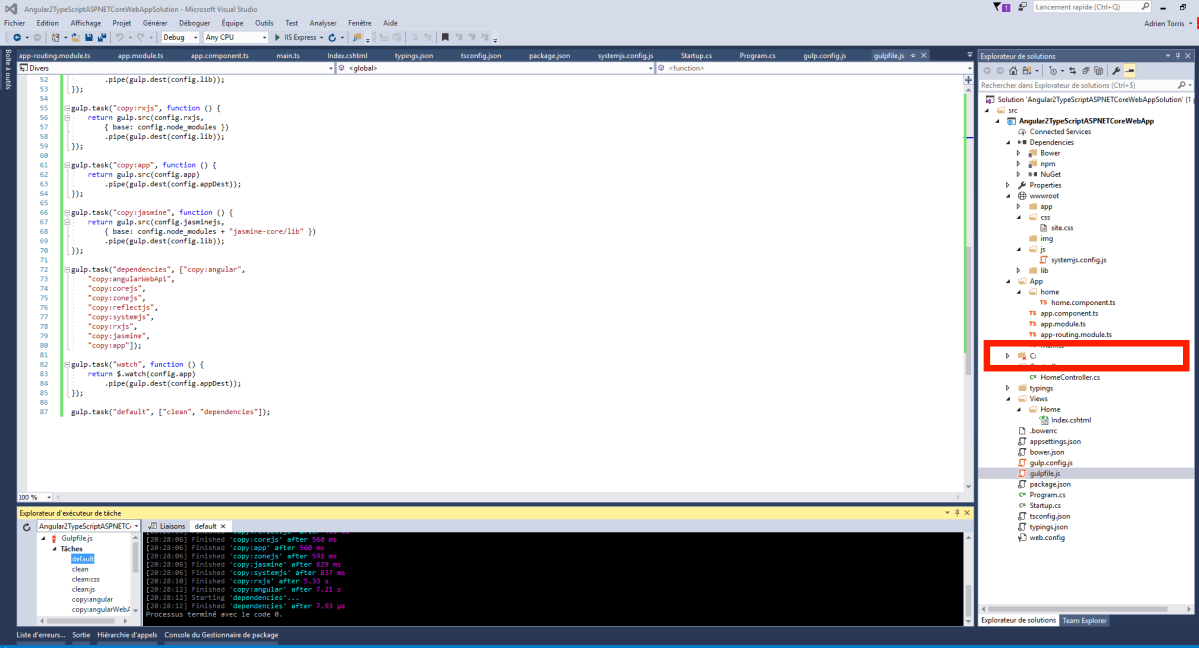Switch to the app.module.ts tab
Image resolution: width=1199 pixels, height=648 pixels.
pos(141,55)
